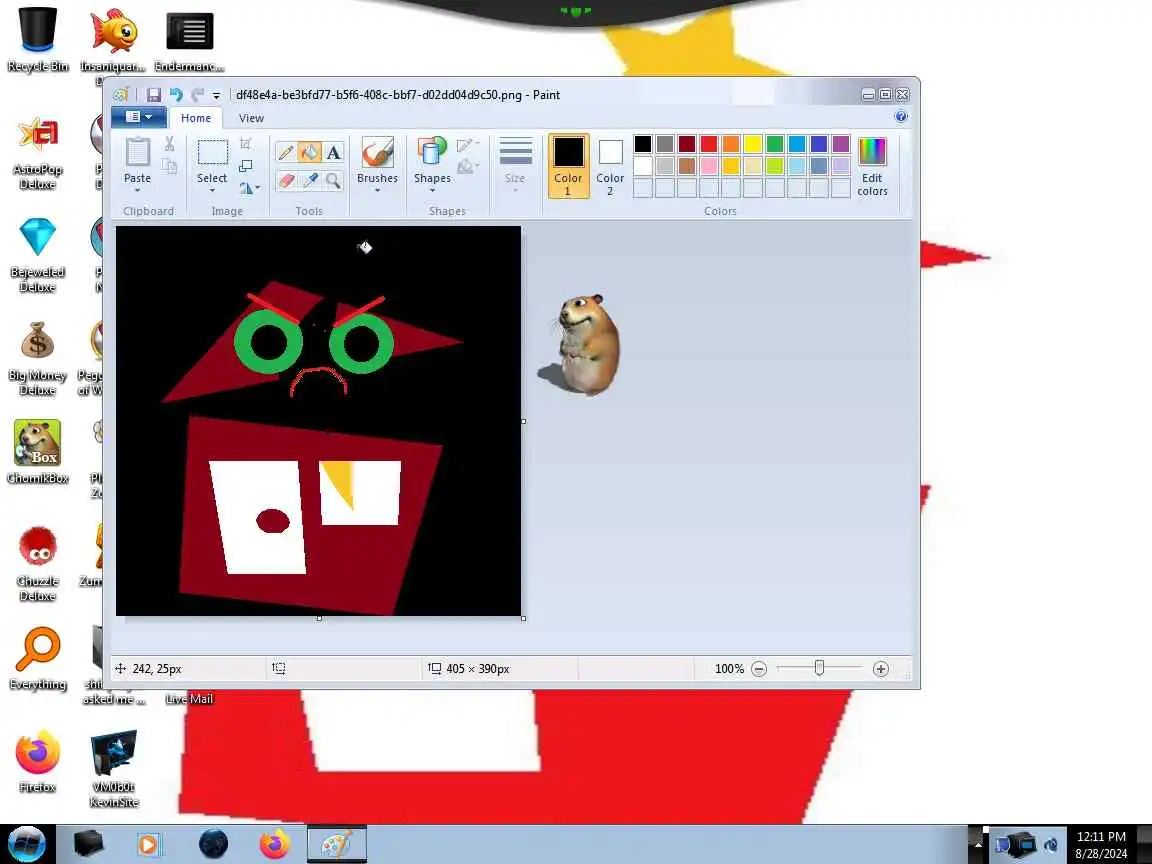
Task: Click the Crop icon
Action: (246, 143)
